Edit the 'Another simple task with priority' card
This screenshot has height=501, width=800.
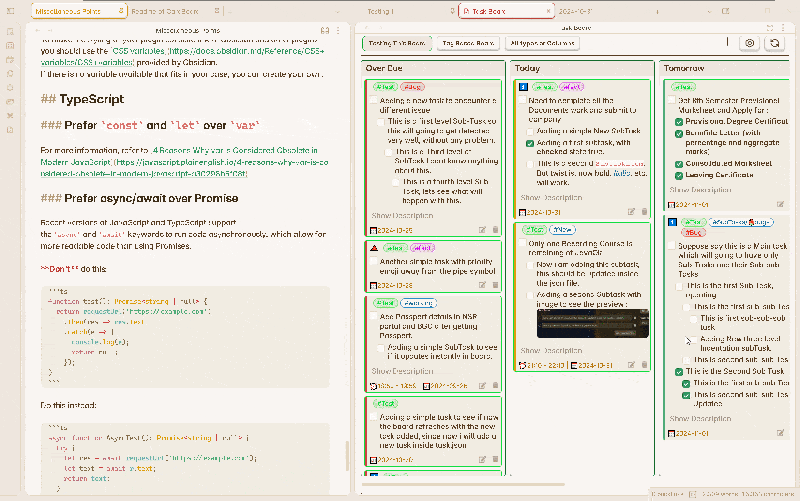(x=482, y=285)
